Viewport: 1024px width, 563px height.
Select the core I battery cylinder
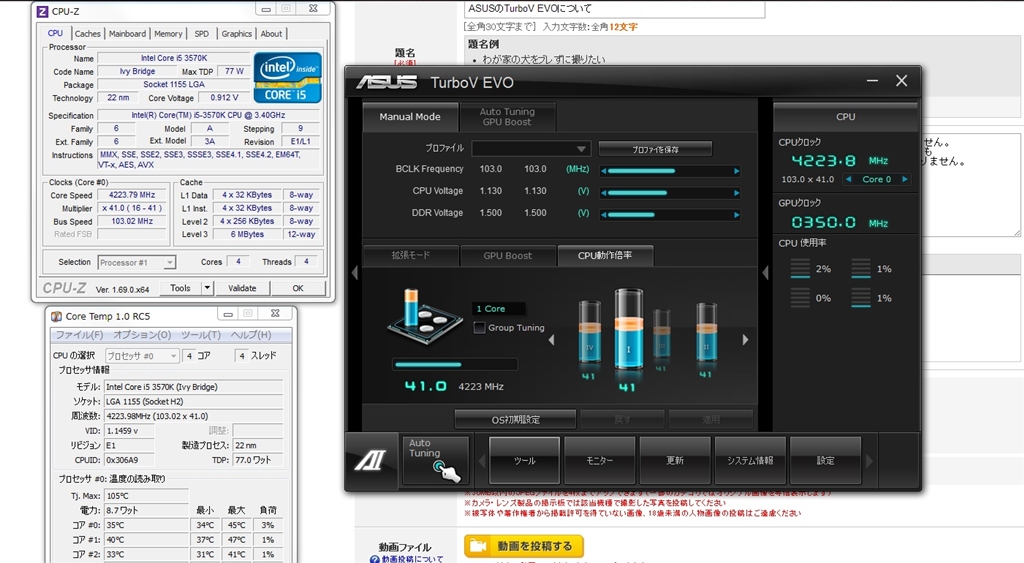pyautogui.click(x=628, y=330)
